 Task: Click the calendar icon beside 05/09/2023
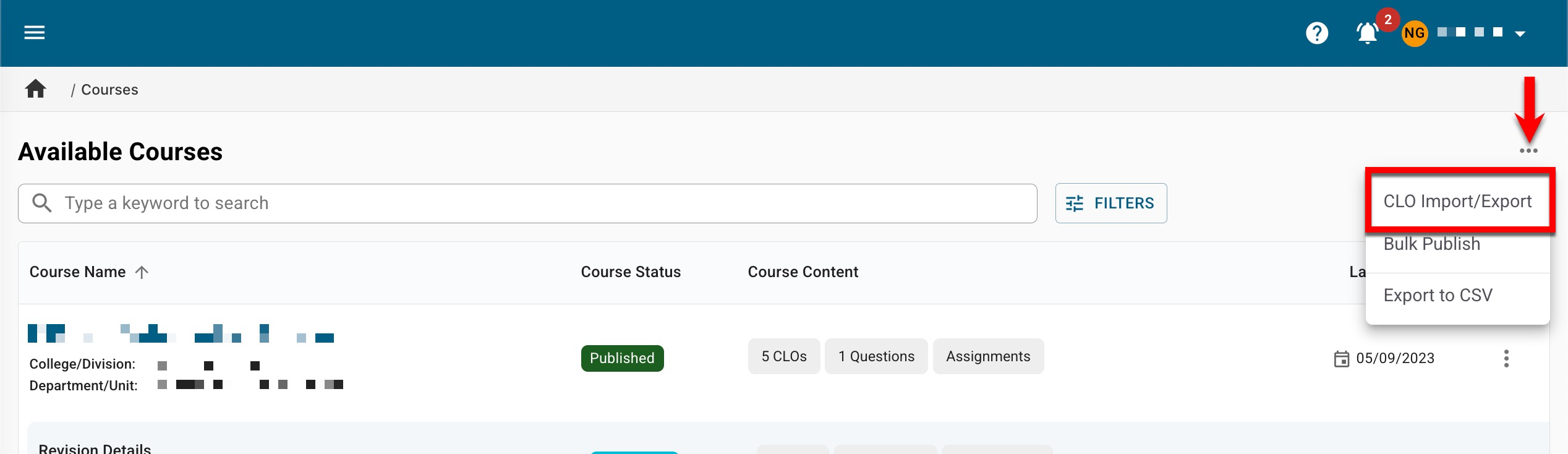[x=1341, y=359]
